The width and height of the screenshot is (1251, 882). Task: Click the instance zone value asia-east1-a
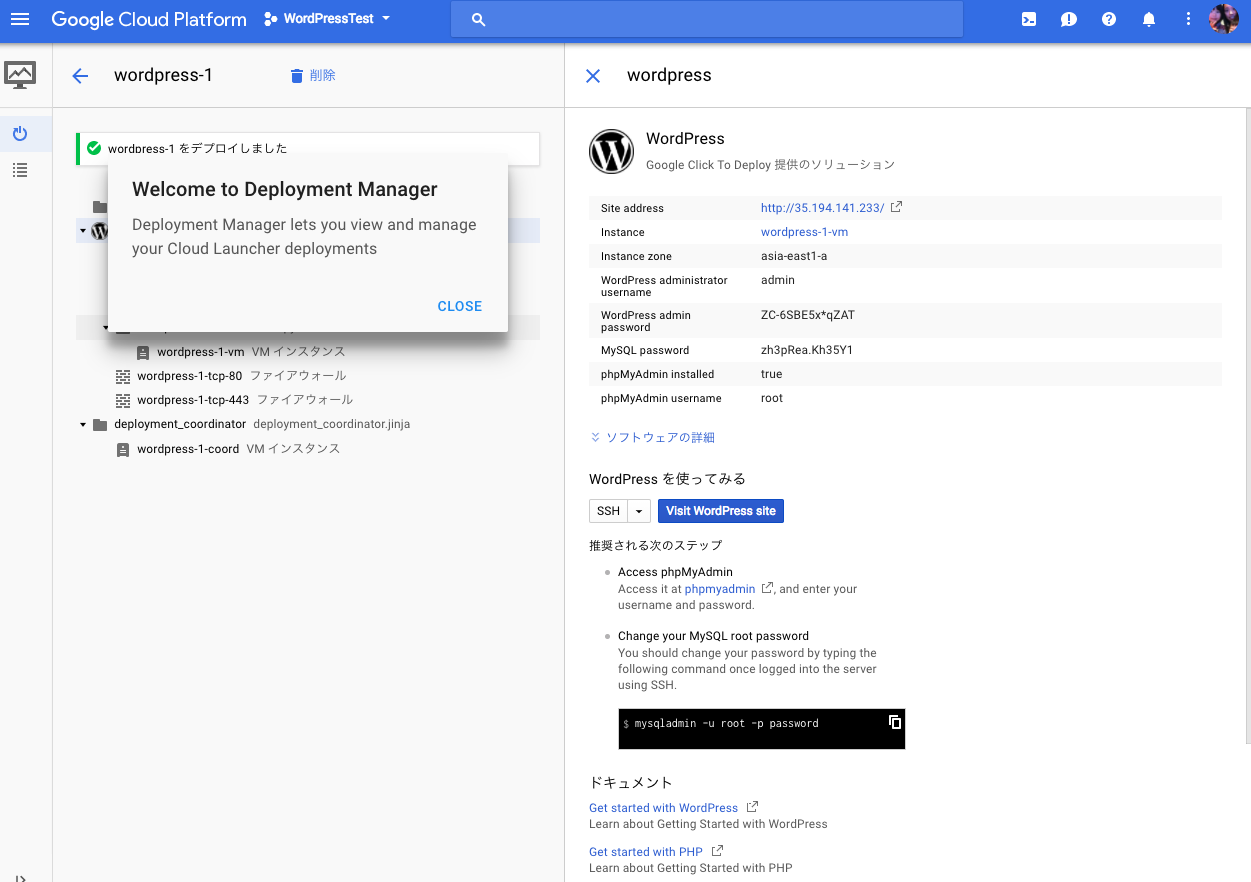[794, 256]
